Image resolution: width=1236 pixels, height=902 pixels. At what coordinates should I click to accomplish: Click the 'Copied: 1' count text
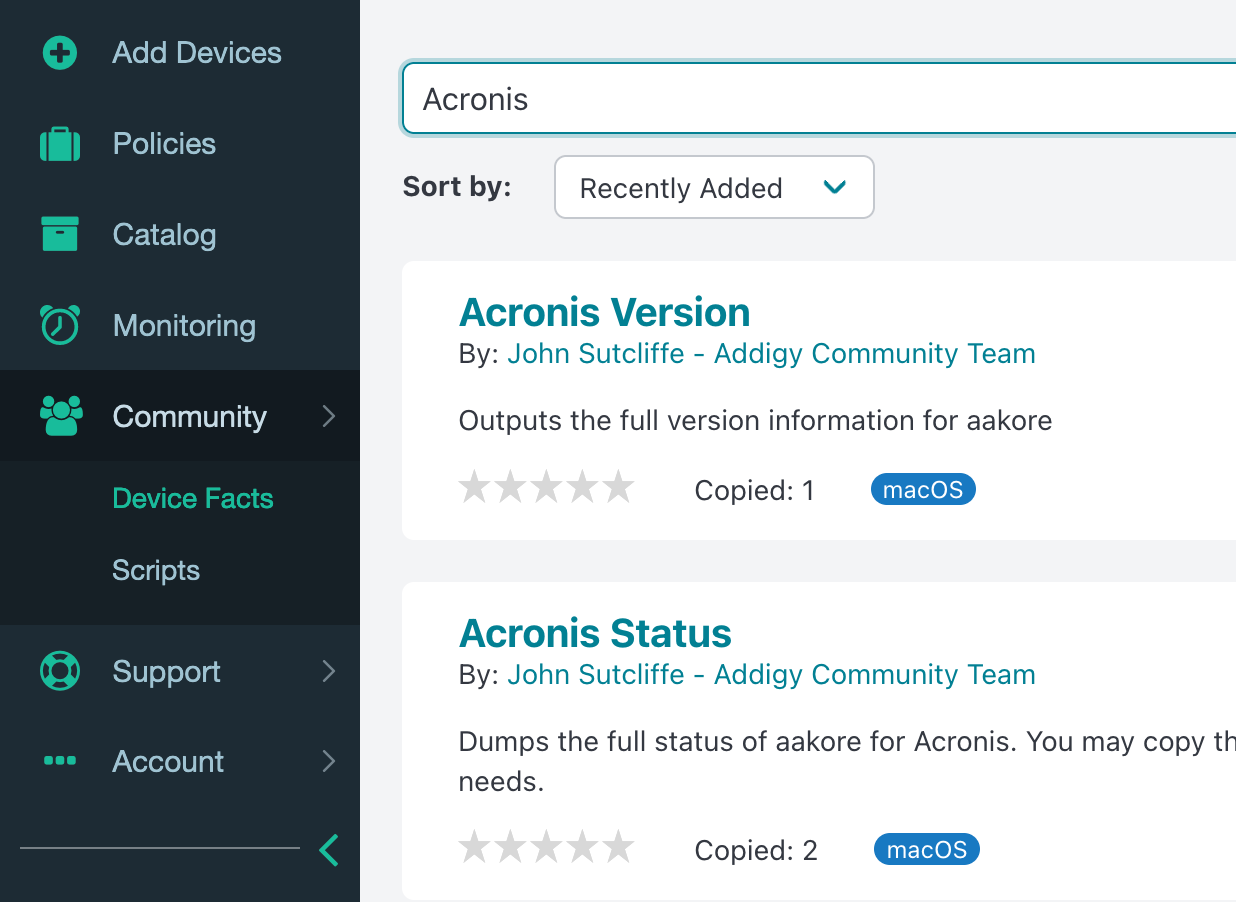[x=755, y=490]
